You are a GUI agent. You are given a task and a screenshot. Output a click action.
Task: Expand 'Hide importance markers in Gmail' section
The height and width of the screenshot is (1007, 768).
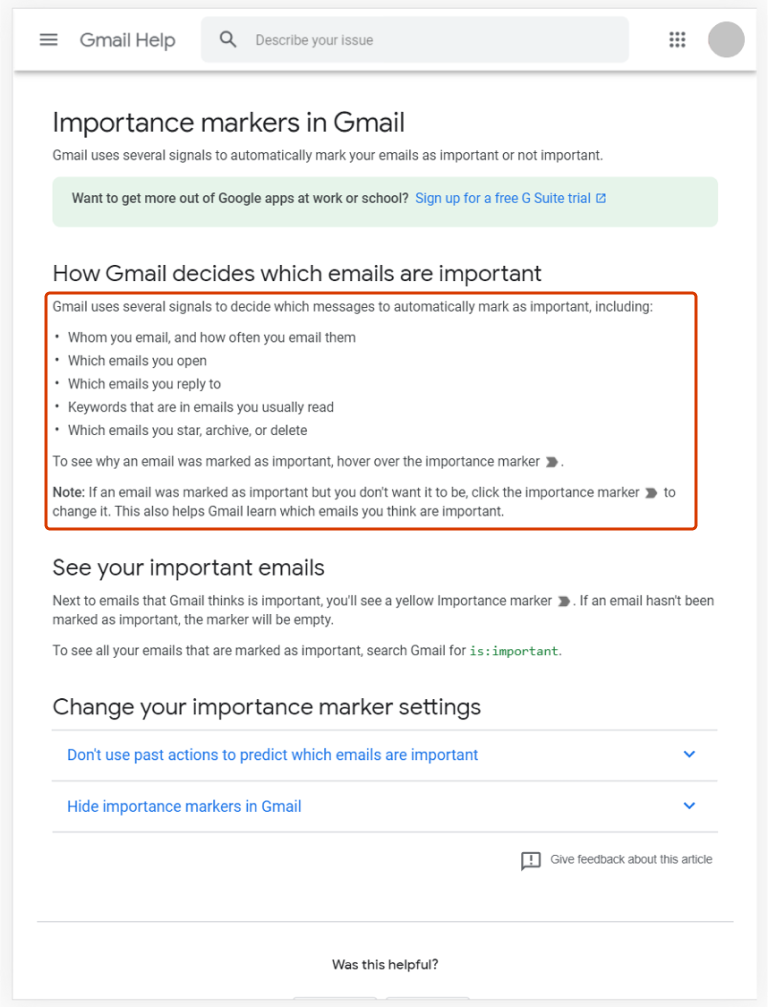click(184, 806)
